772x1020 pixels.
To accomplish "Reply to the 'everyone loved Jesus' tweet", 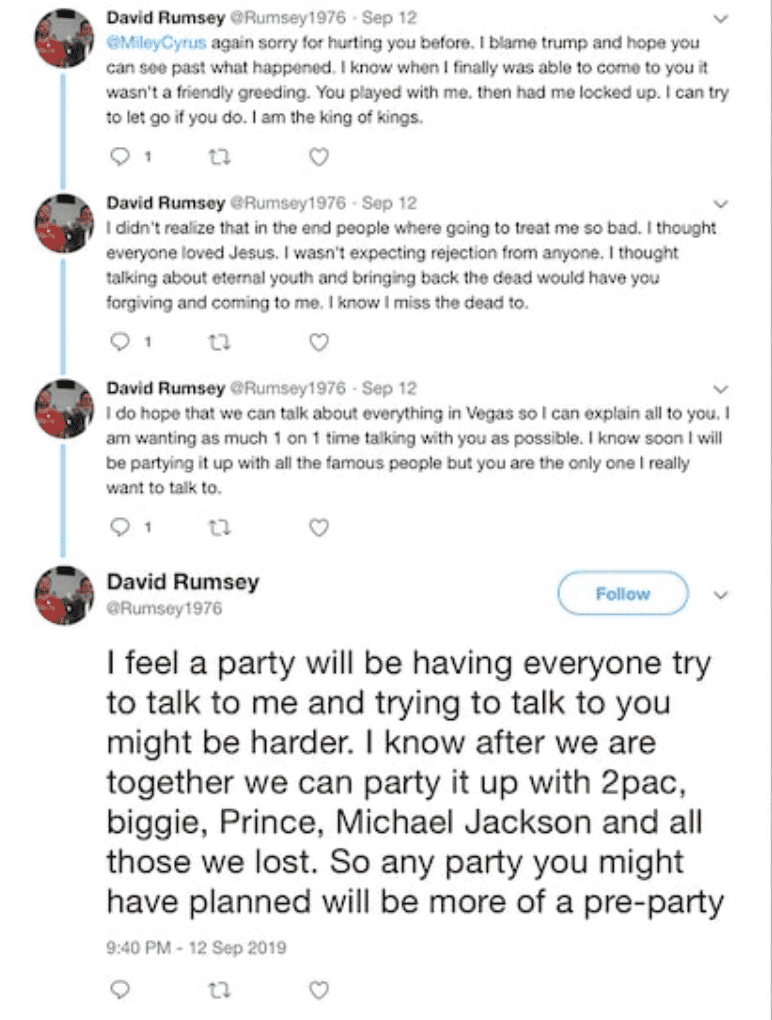I will pyautogui.click(x=120, y=342).
